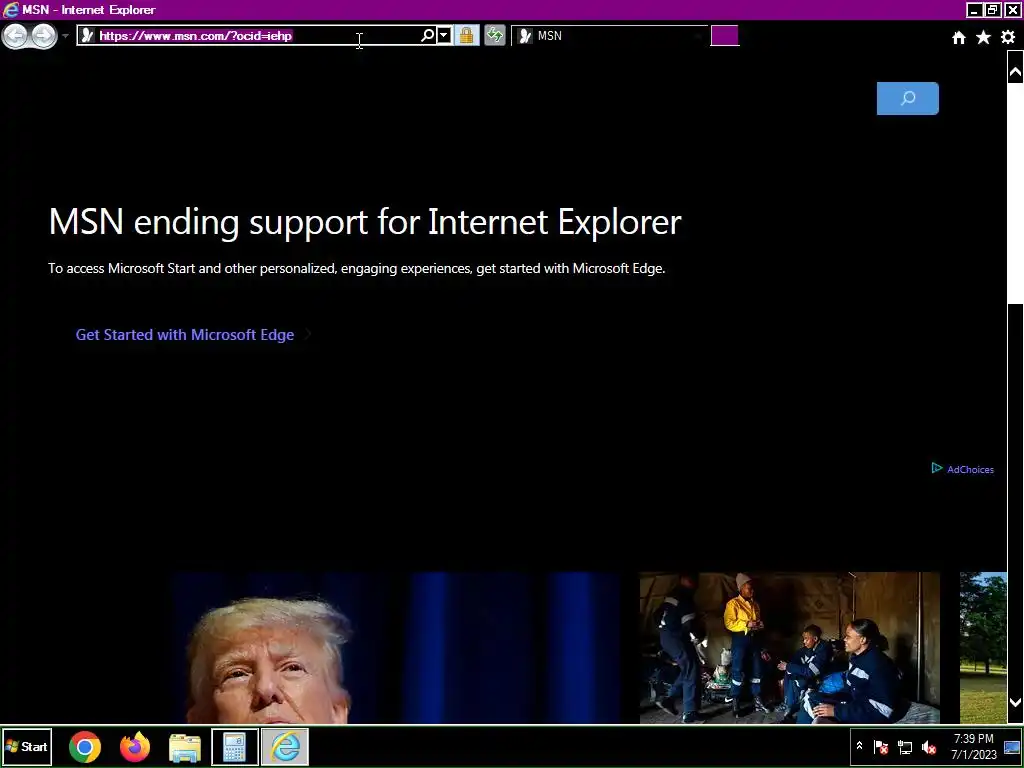
Task: Open the recent pages dropdown beside the navigation arrows
Action: click(x=65, y=36)
